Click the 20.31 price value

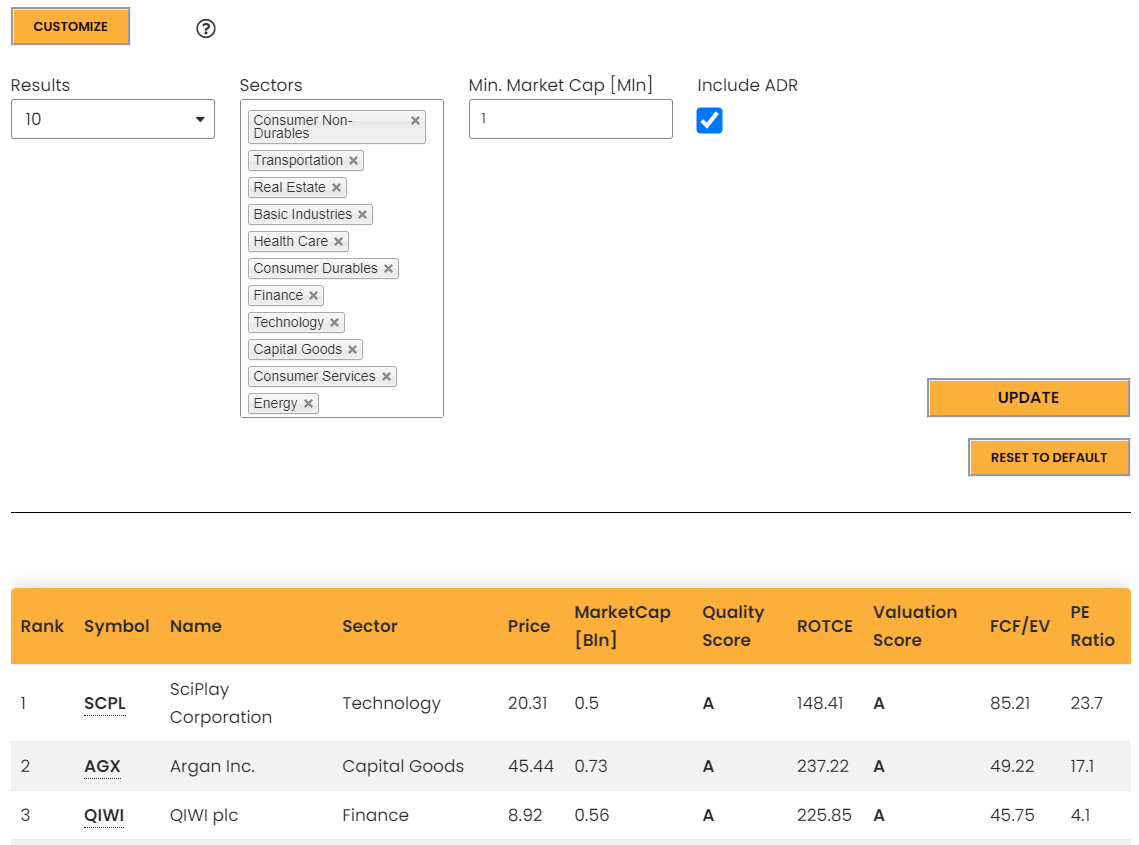pyautogui.click(x=527, y=703)
